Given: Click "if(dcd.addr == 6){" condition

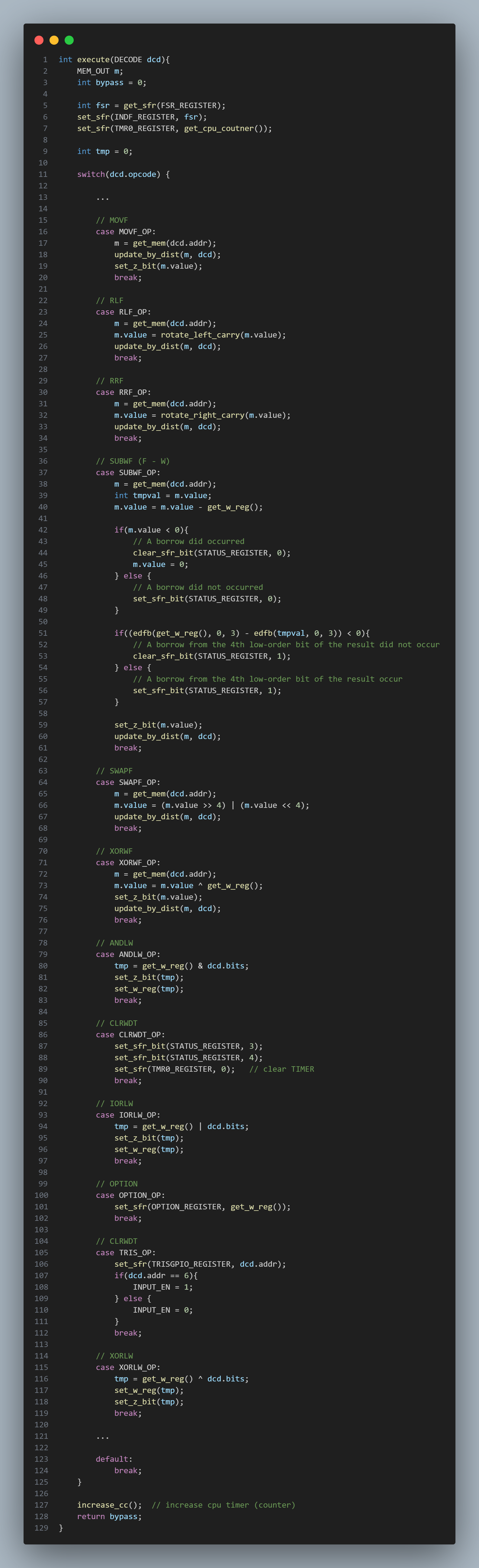Looking at the screenshot, I should coord(156,1276).
